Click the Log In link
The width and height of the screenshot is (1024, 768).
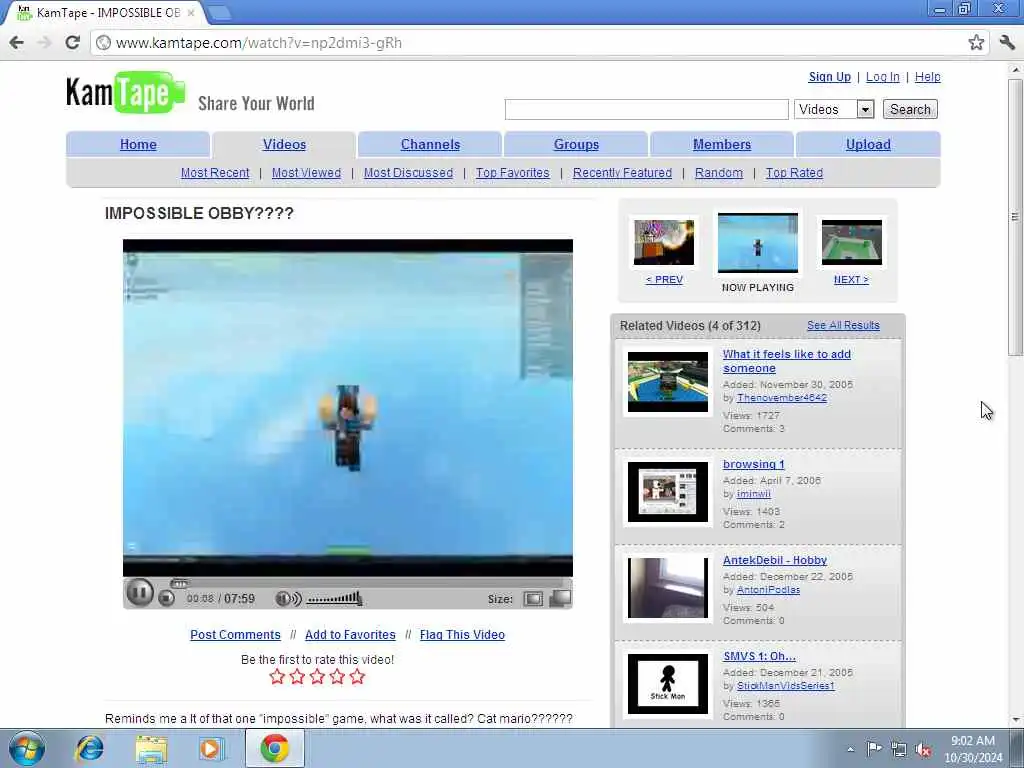(x=882, y=76)
